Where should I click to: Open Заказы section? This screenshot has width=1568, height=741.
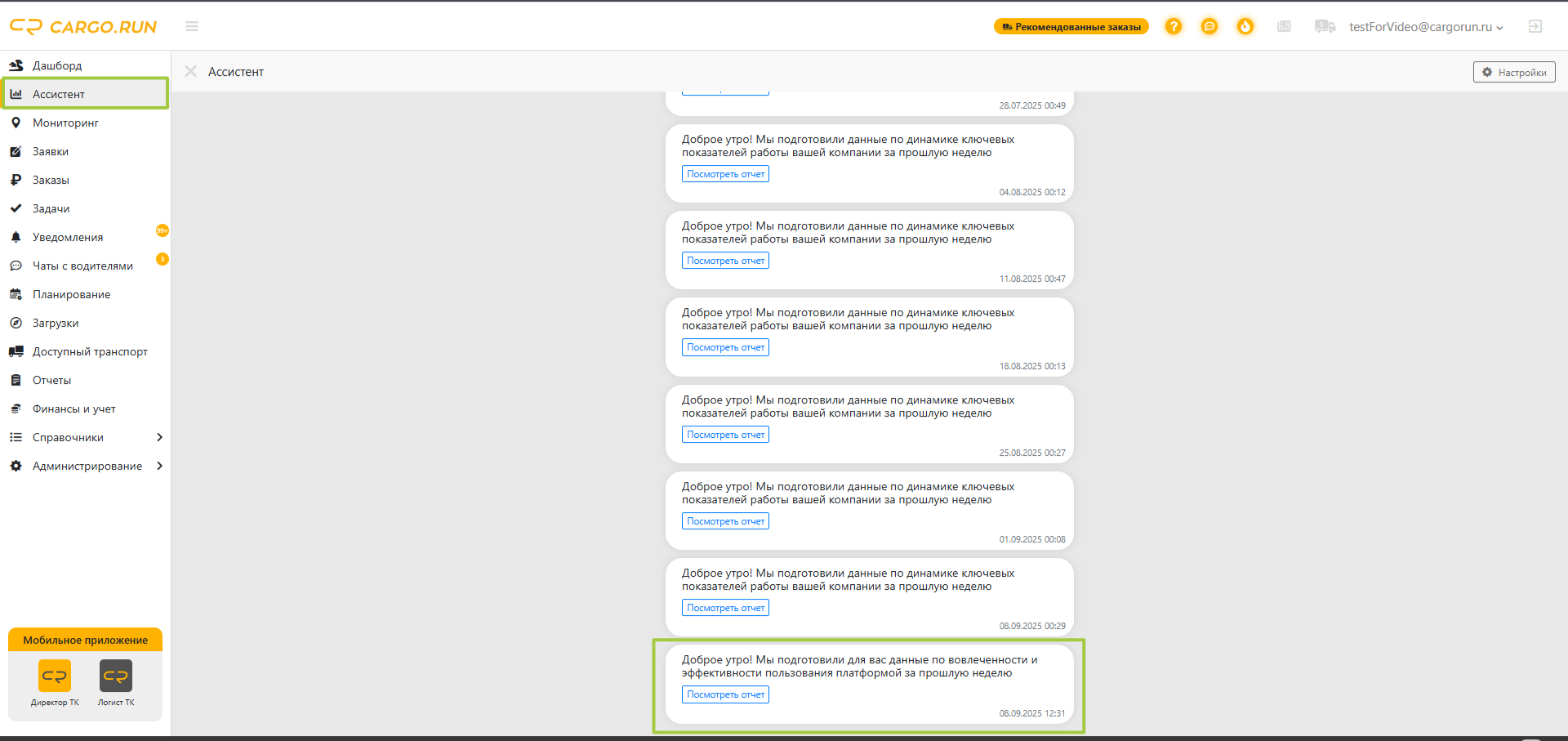(x=85, y=180)
